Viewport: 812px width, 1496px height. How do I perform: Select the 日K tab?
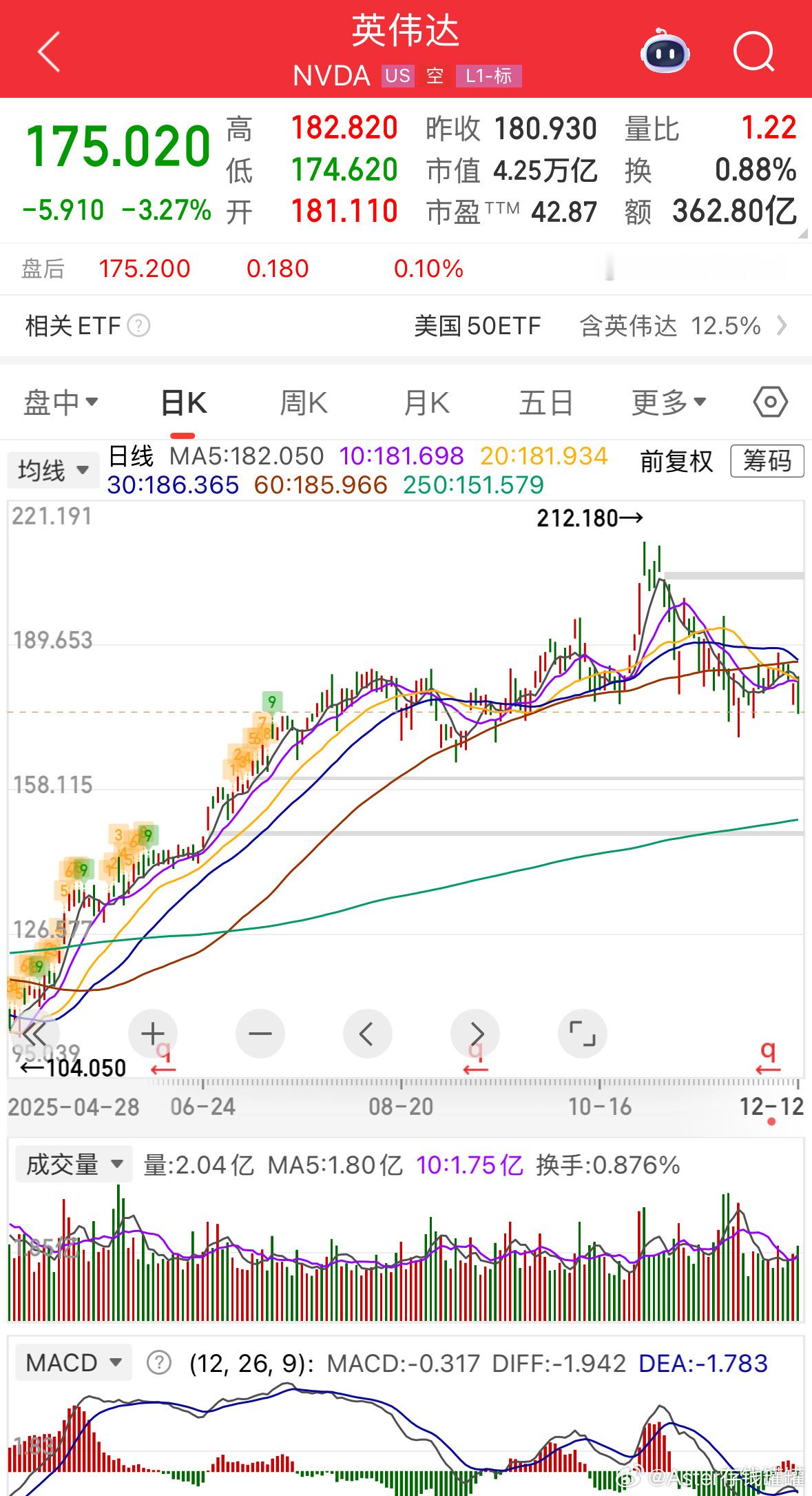click(183, 402)
